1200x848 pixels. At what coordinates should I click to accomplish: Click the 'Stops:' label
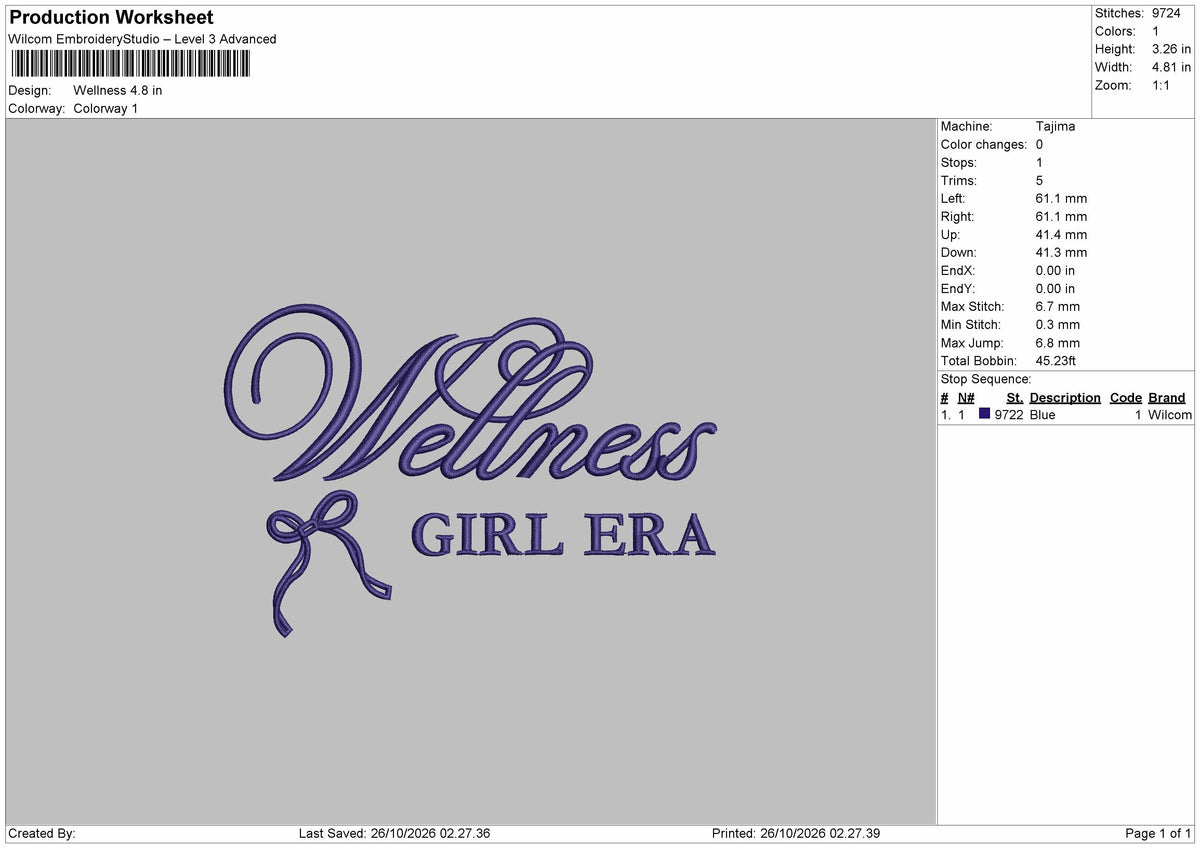click(x=959, y=162)
